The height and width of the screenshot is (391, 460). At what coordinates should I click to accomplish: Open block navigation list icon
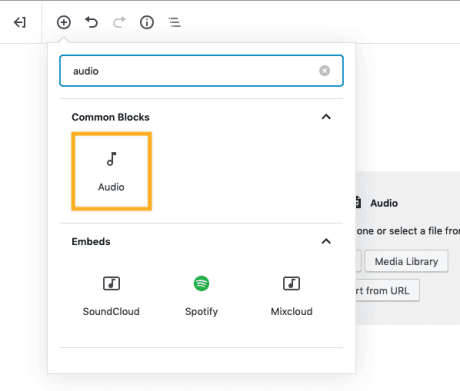point(175,22)
